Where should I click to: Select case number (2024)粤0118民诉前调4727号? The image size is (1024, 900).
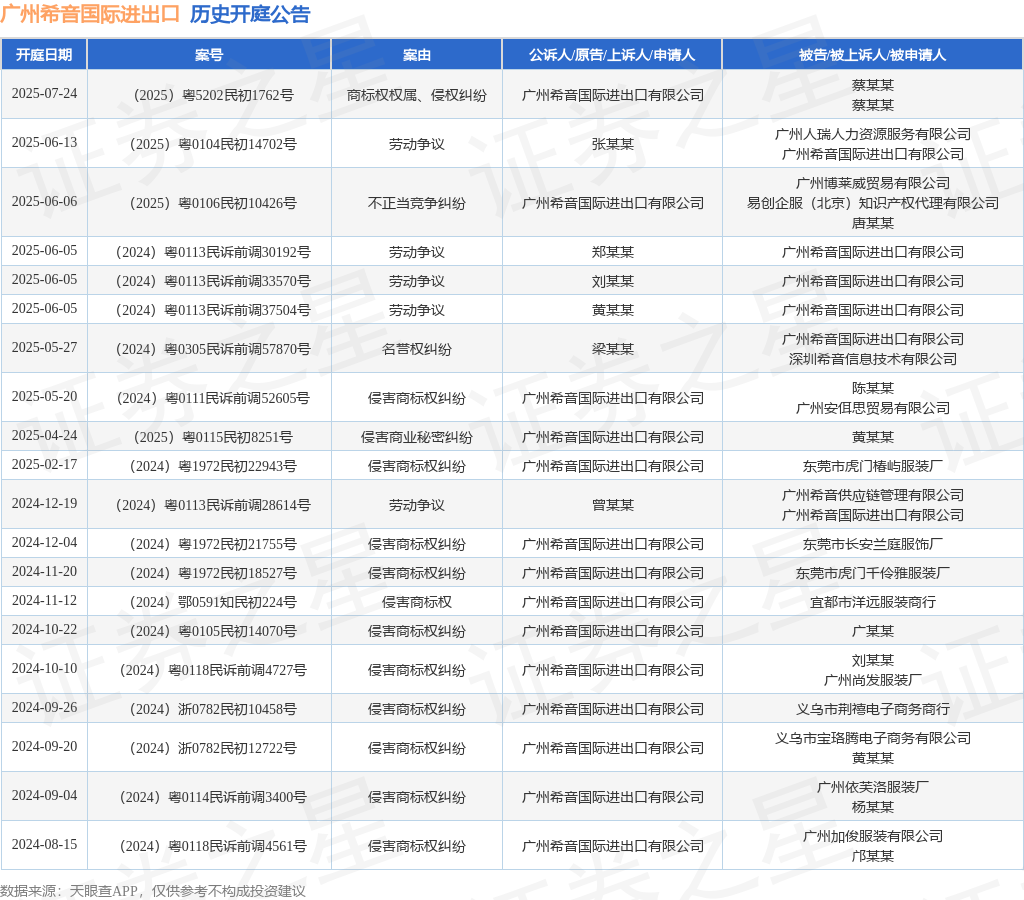click(x=214, y=670)
